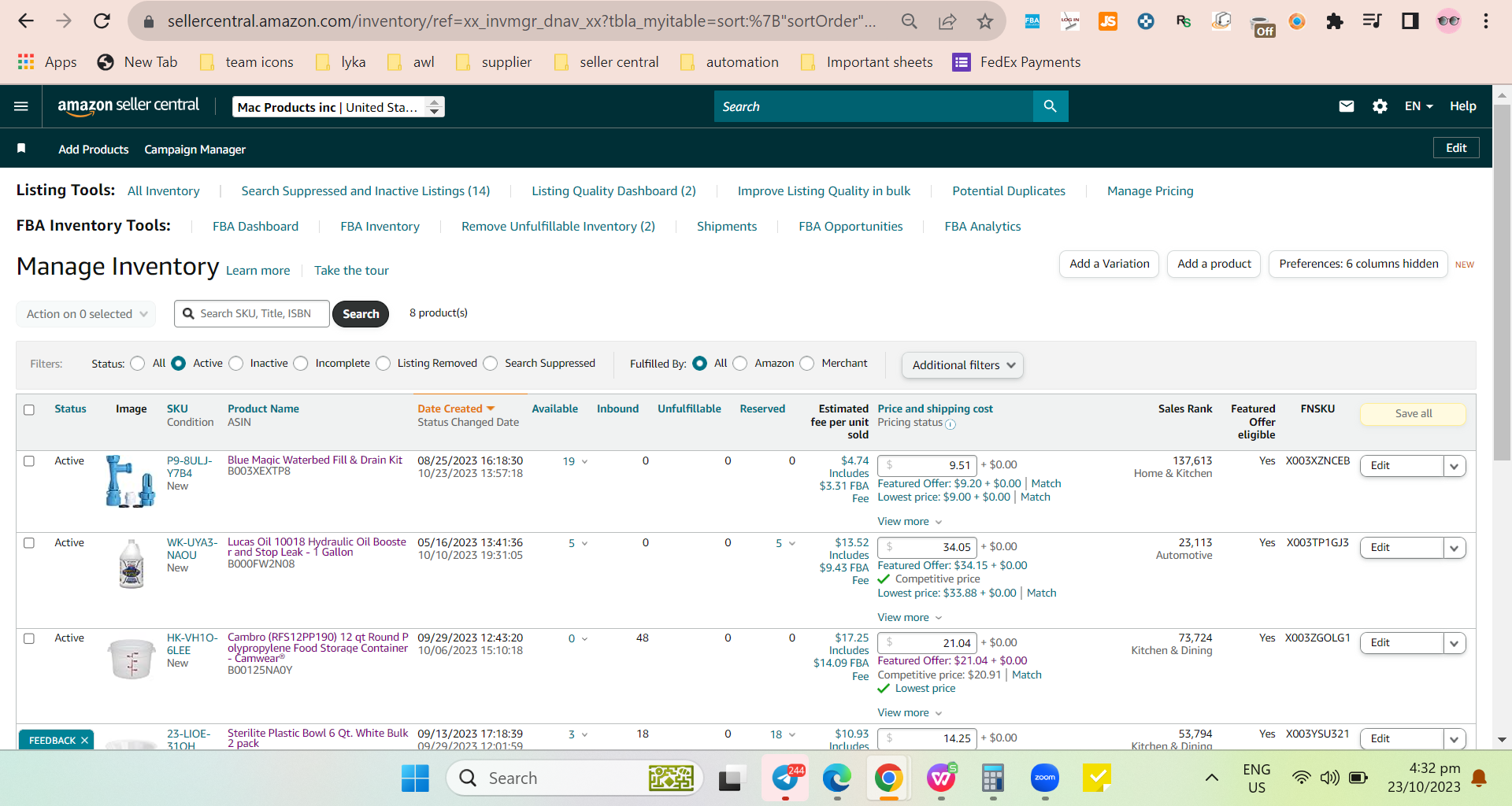Open Chrome three-dot menu
This screenshot has height=806, width=1512.
[x=1485, y=21]
